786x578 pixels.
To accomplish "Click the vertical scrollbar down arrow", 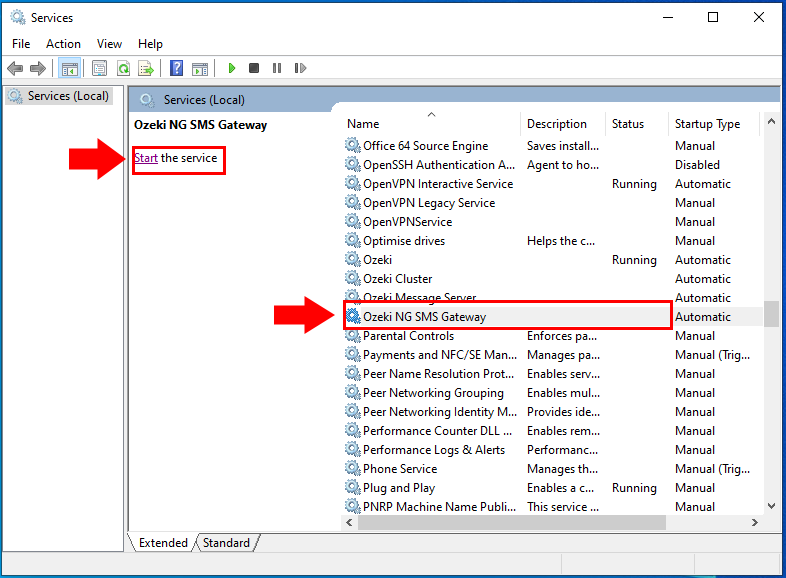I will click(771, 507).
